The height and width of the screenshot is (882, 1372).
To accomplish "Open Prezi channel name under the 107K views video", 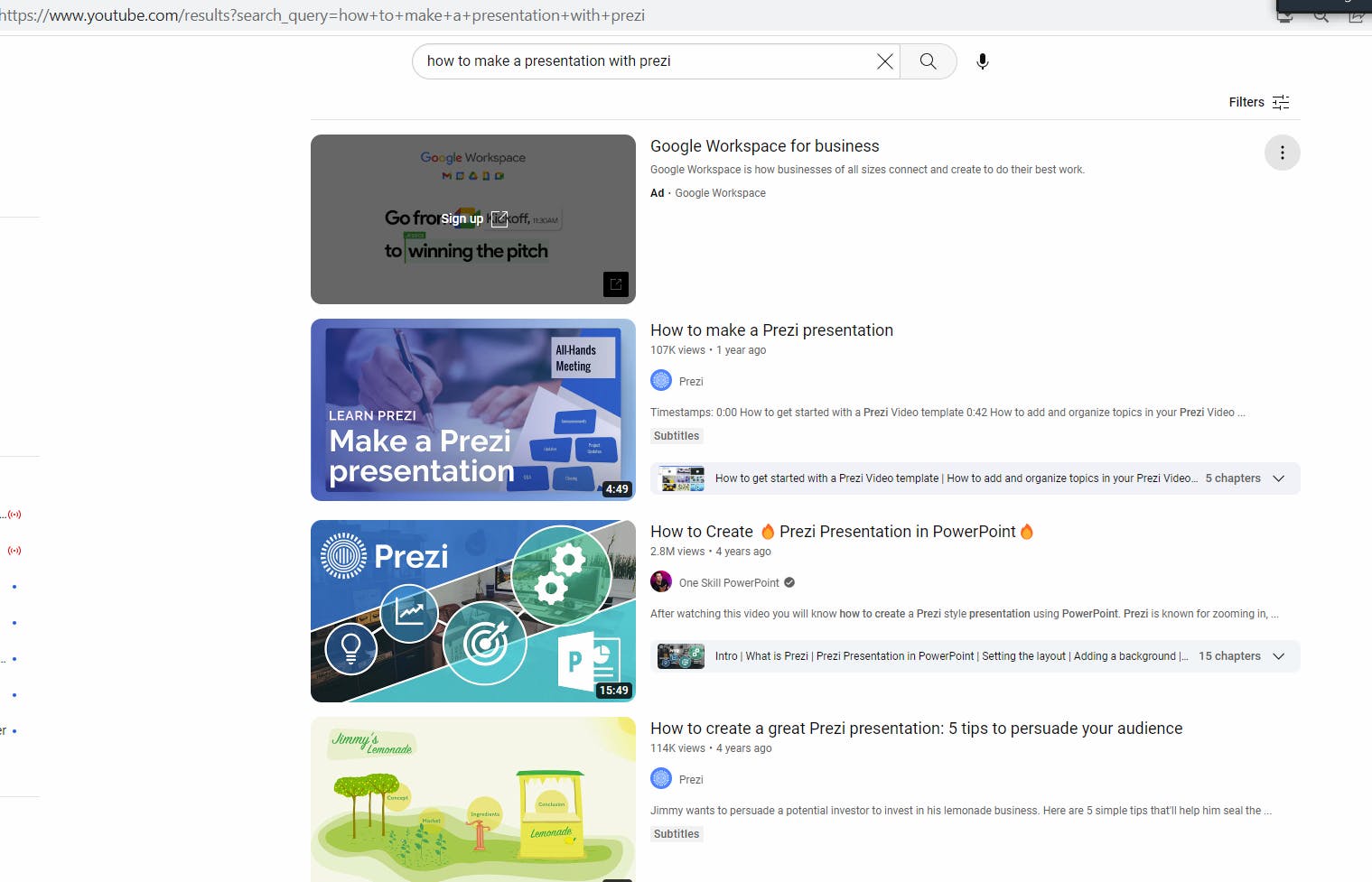I will (x=691, y=382).
